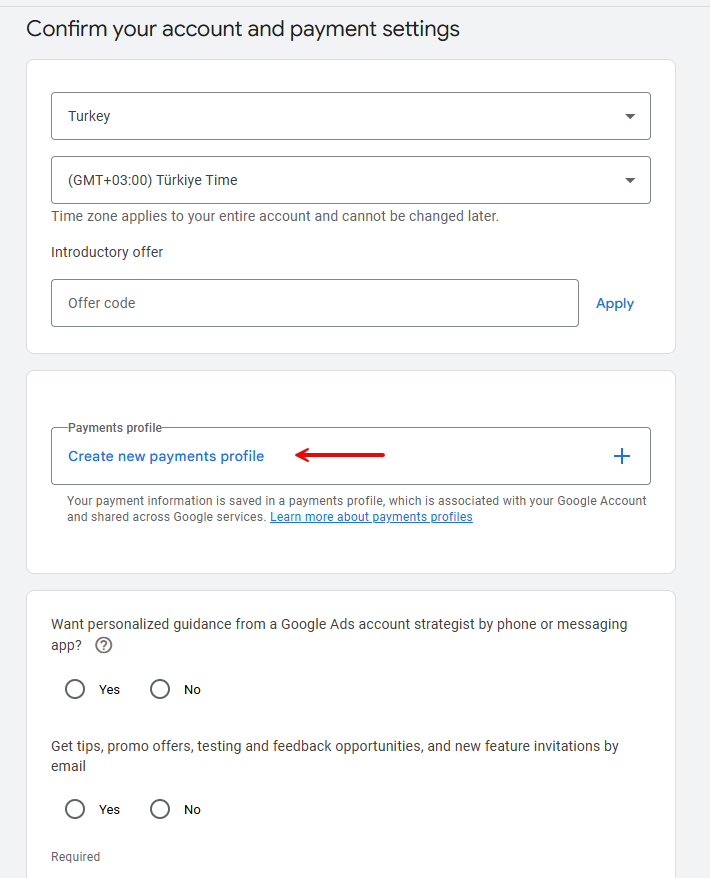Image resolution: width=710 pixels, height=878 pixels.
Task: Choose Yes for tips and promo emails
Action: pyautogui.click(x=75, y=809)
